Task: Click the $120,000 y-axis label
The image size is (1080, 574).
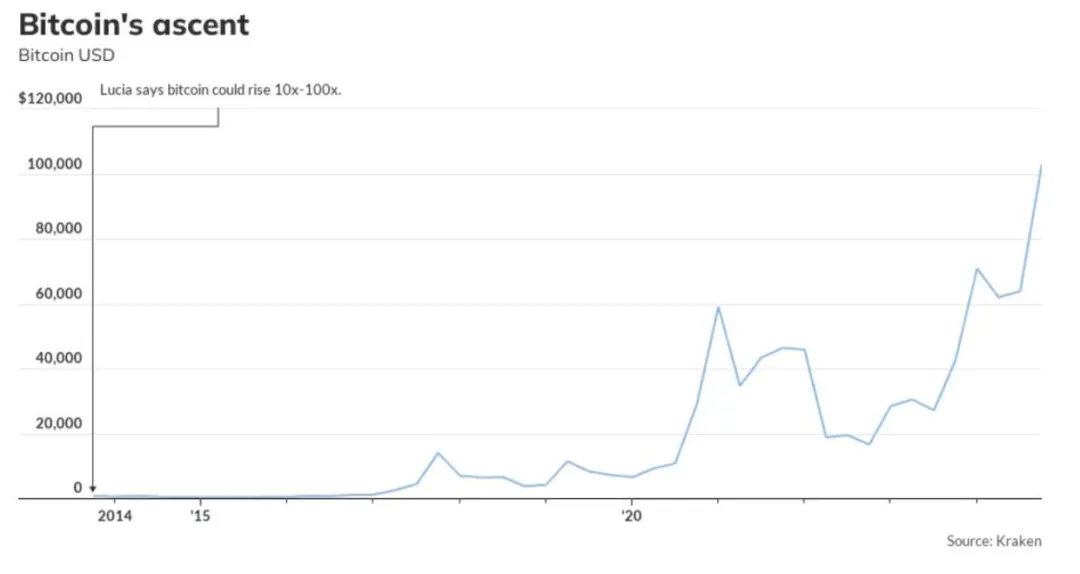Action: point(50,99)
